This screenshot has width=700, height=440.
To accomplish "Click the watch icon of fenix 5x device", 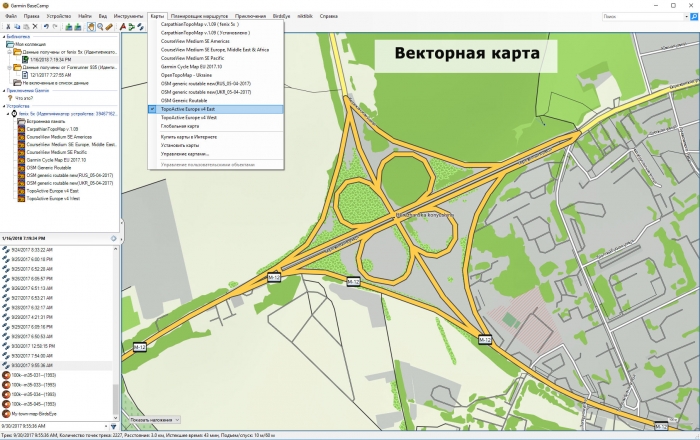I will [14, 114].
